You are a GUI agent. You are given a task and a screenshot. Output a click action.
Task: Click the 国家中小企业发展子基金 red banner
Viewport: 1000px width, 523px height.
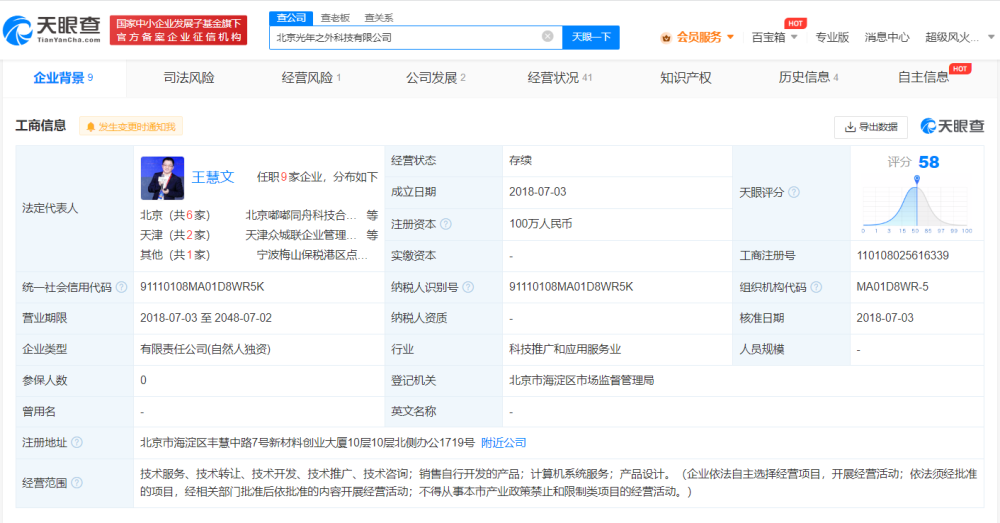tap(179, 30)
